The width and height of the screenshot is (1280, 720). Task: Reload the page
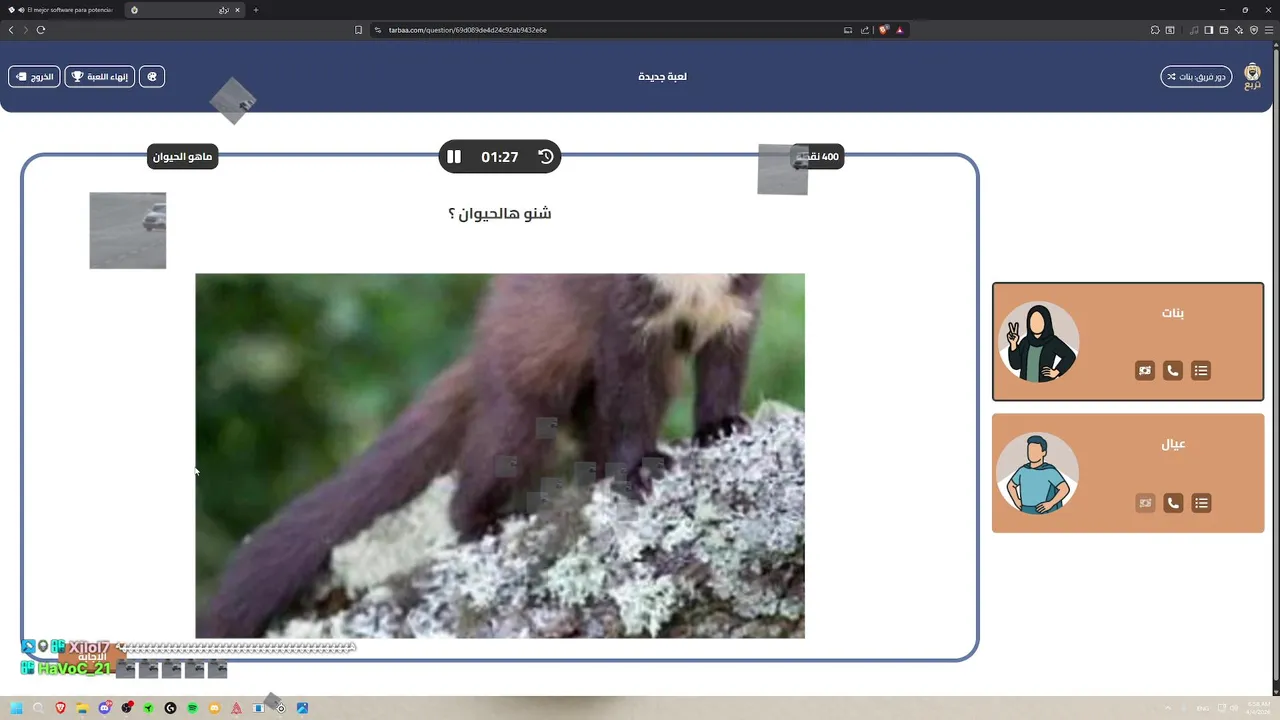click(x=41, y=30)
